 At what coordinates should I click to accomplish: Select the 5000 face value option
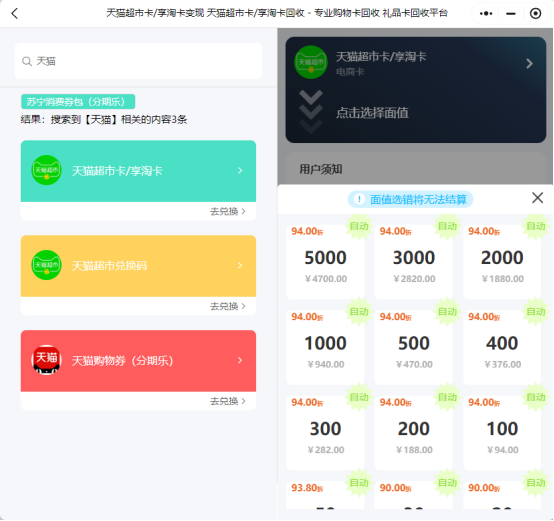click(x=325, y=262)
